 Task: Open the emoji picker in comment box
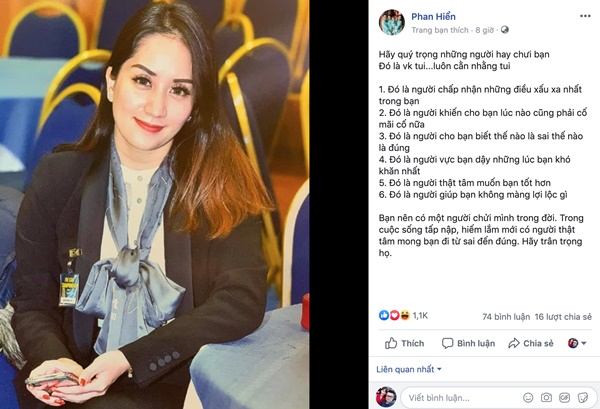528,398
